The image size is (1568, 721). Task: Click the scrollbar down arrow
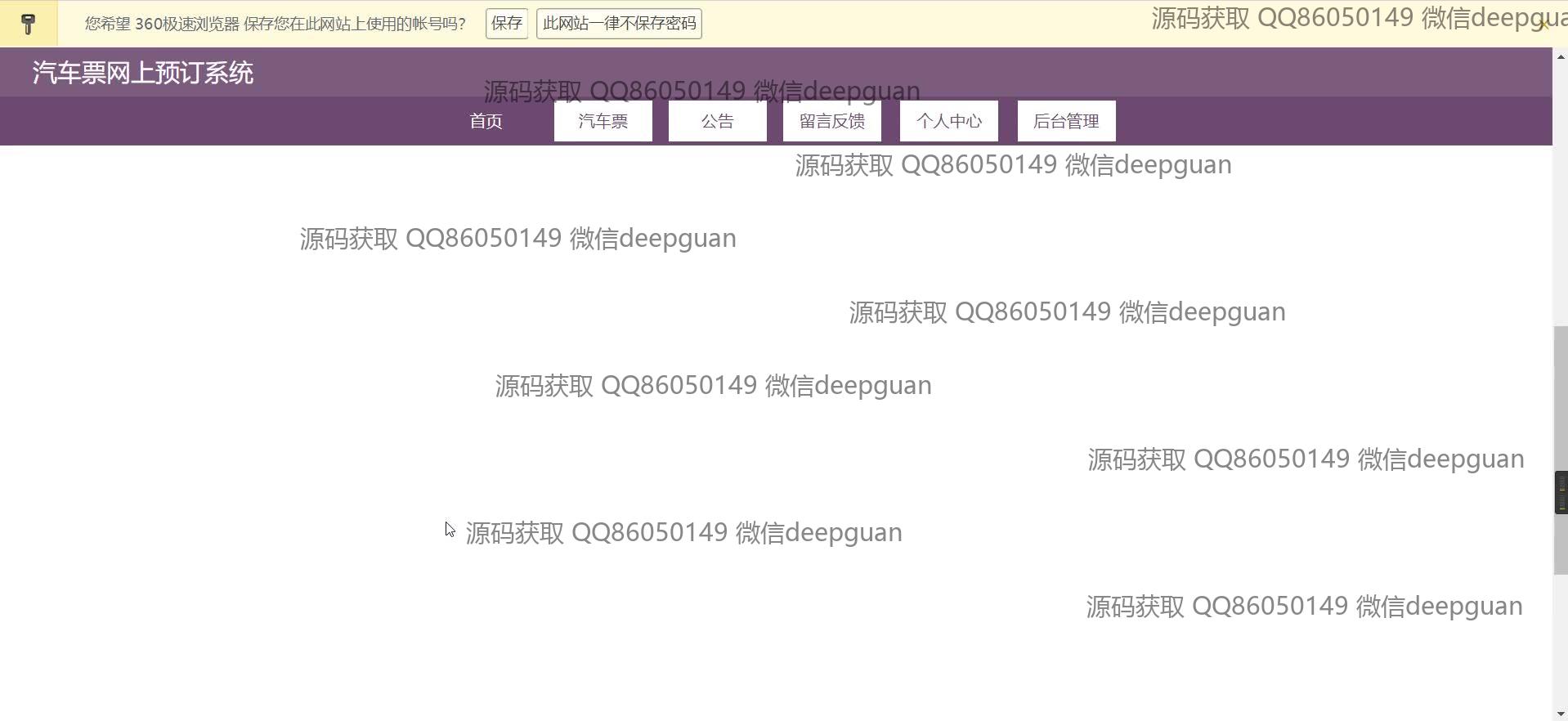coord(1561,713)
